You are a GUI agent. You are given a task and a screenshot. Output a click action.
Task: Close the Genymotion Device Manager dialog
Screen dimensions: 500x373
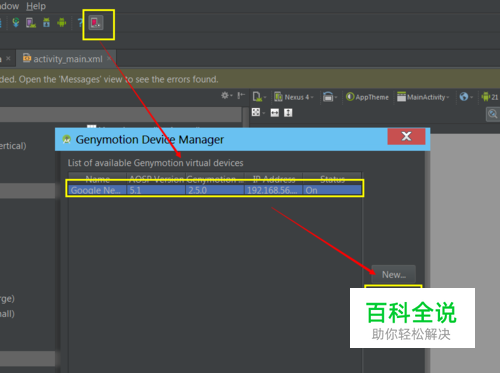(406, 136)
